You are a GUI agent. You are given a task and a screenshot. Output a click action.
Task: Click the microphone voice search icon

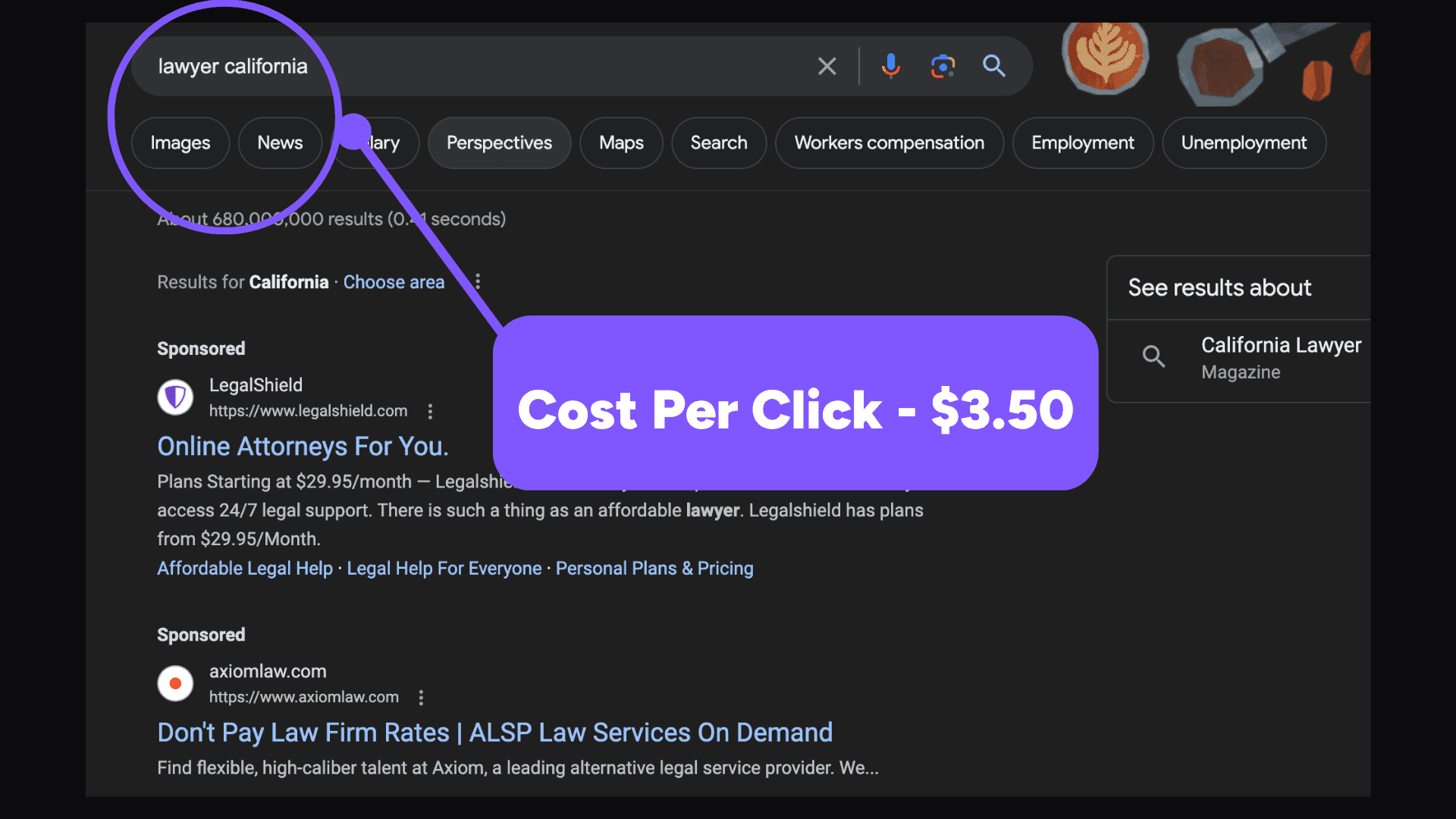[x=891, y=66]
